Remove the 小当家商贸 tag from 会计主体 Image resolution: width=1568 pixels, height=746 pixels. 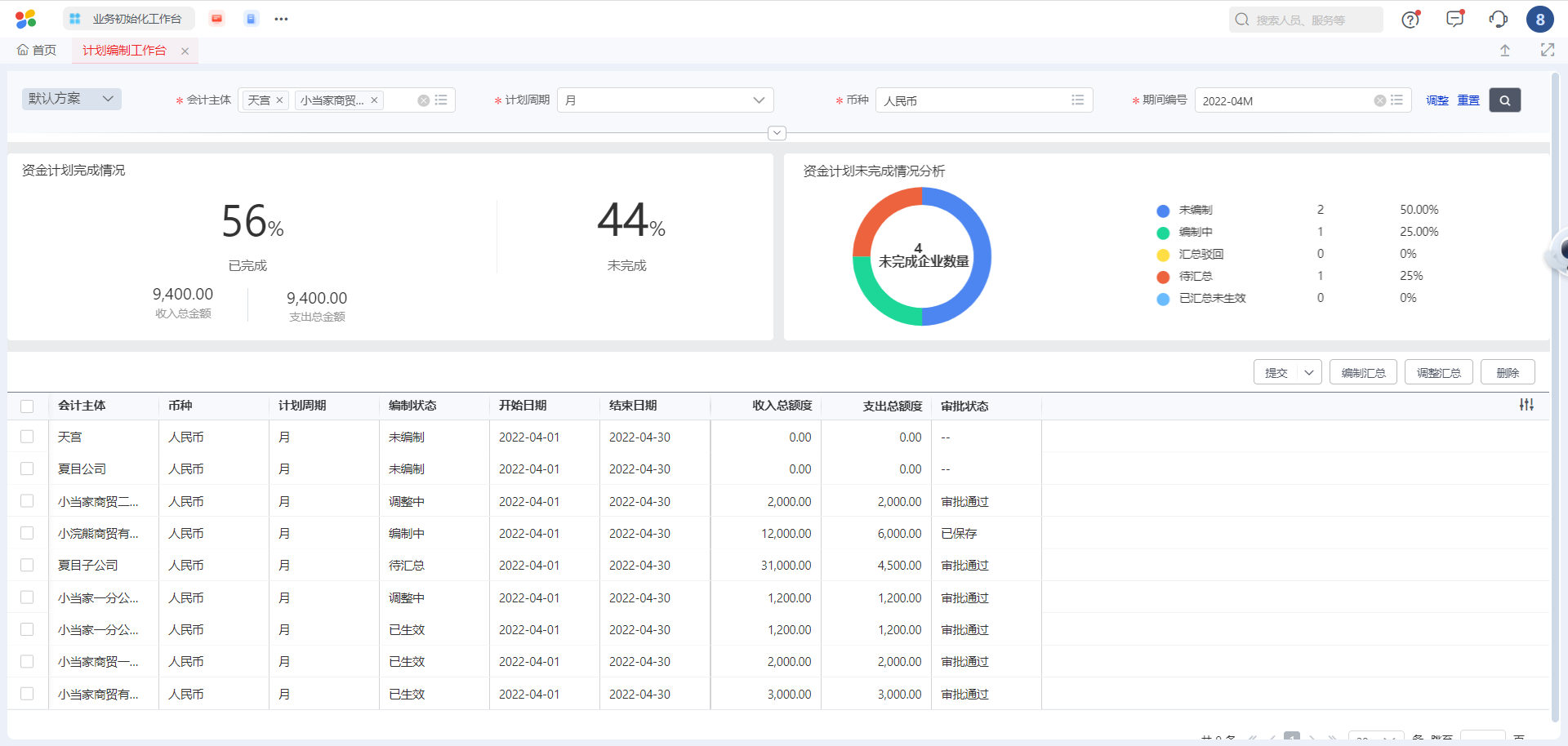coord(374,100)
